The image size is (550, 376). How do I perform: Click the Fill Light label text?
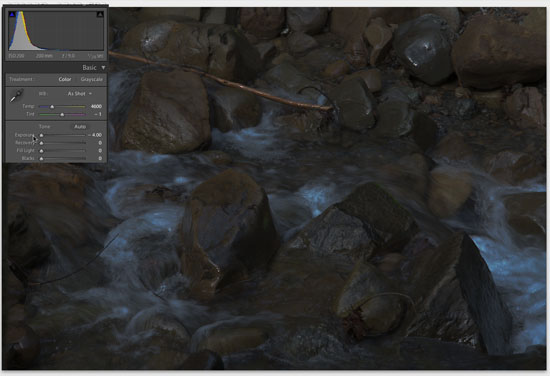pos(26,150)
